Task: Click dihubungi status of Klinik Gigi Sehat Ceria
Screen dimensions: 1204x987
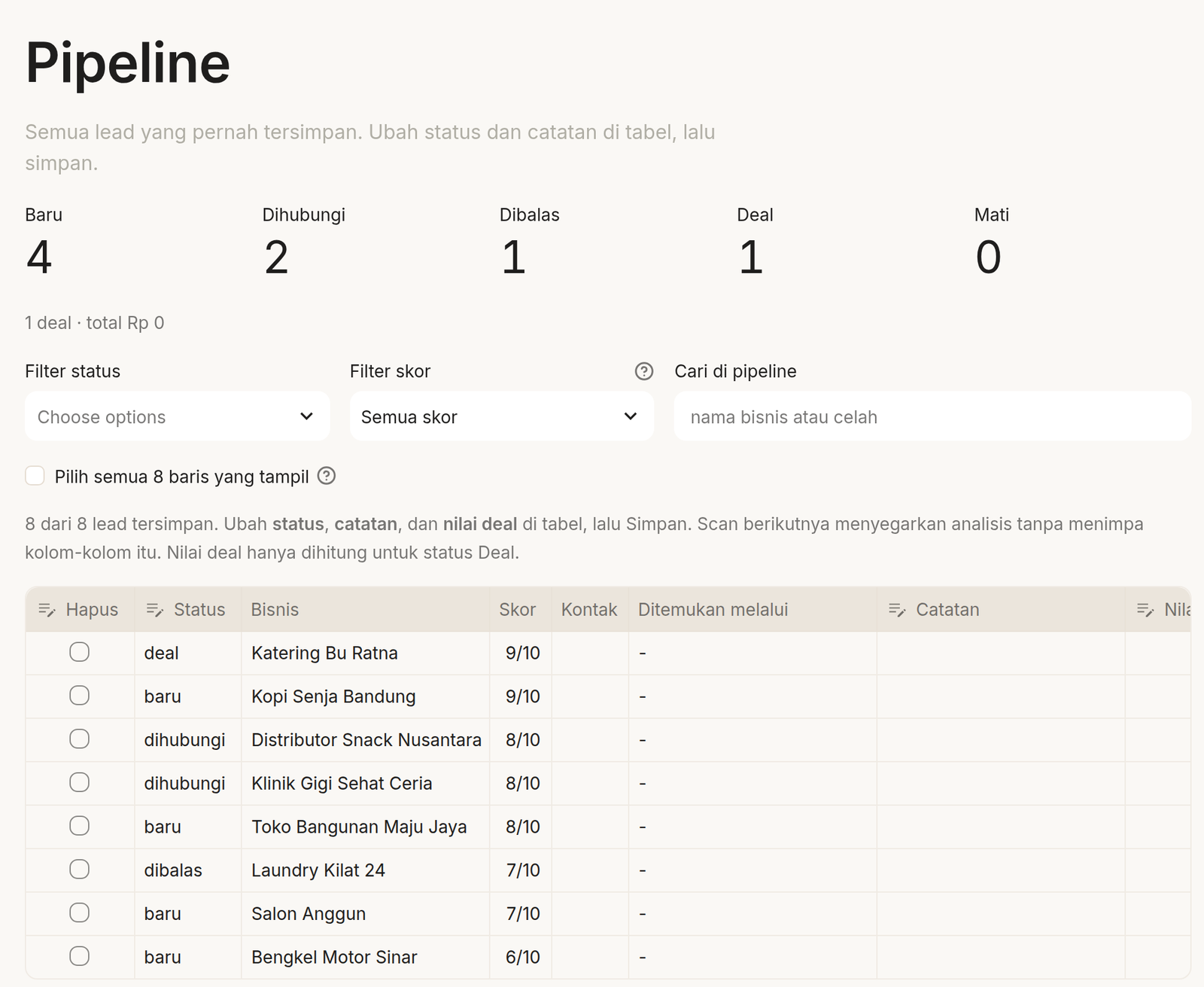Action: tap(188, 783)
